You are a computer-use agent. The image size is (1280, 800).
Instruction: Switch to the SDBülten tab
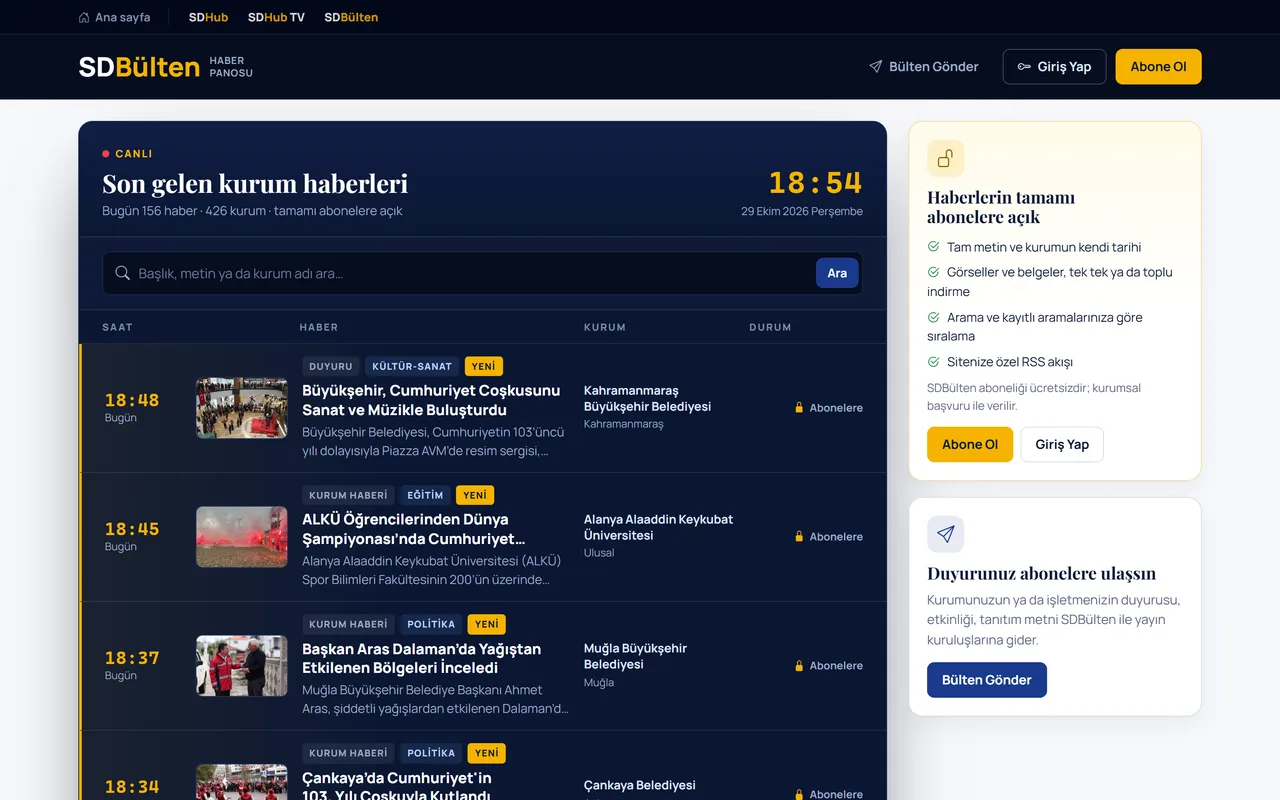(351, 17)
